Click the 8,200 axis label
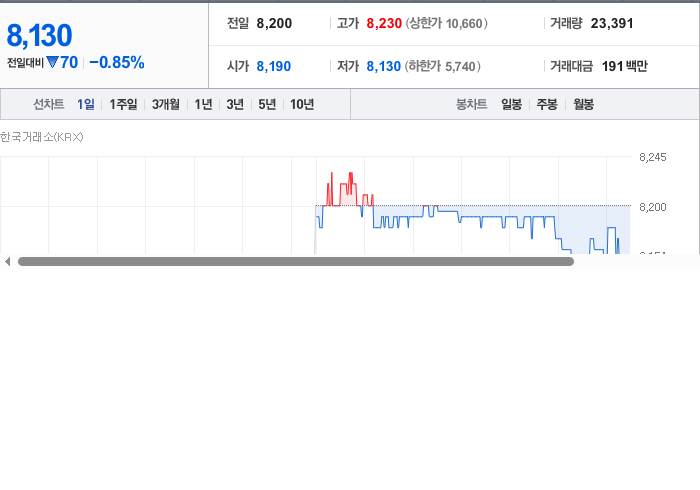Image resolution: width=700 pixels, height=490 pixels. point(653,207)
